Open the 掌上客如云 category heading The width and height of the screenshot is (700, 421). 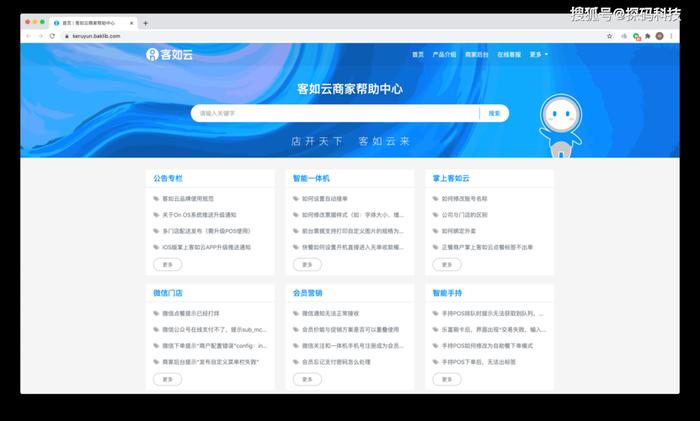(x=451, y=179)
